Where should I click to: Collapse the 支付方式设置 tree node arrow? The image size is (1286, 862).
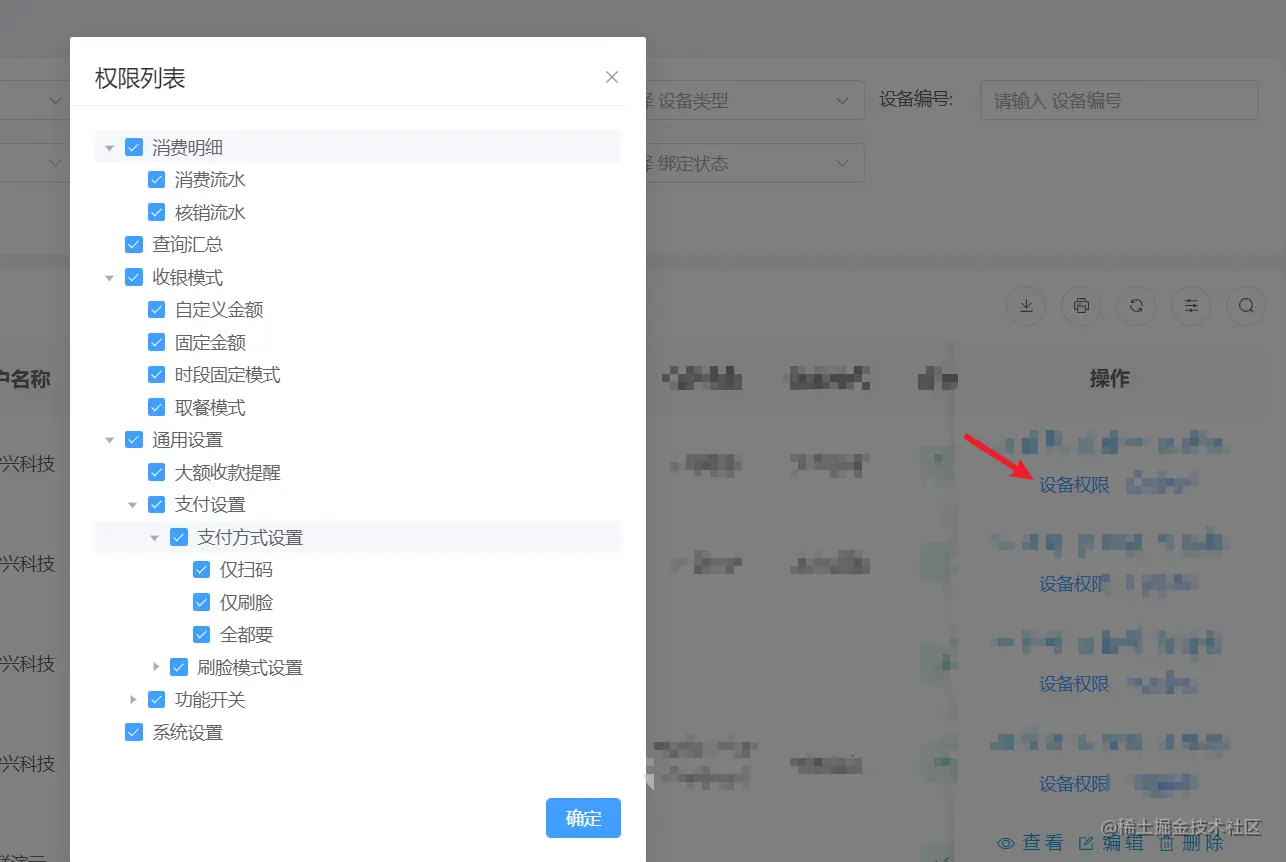(155, 537)
